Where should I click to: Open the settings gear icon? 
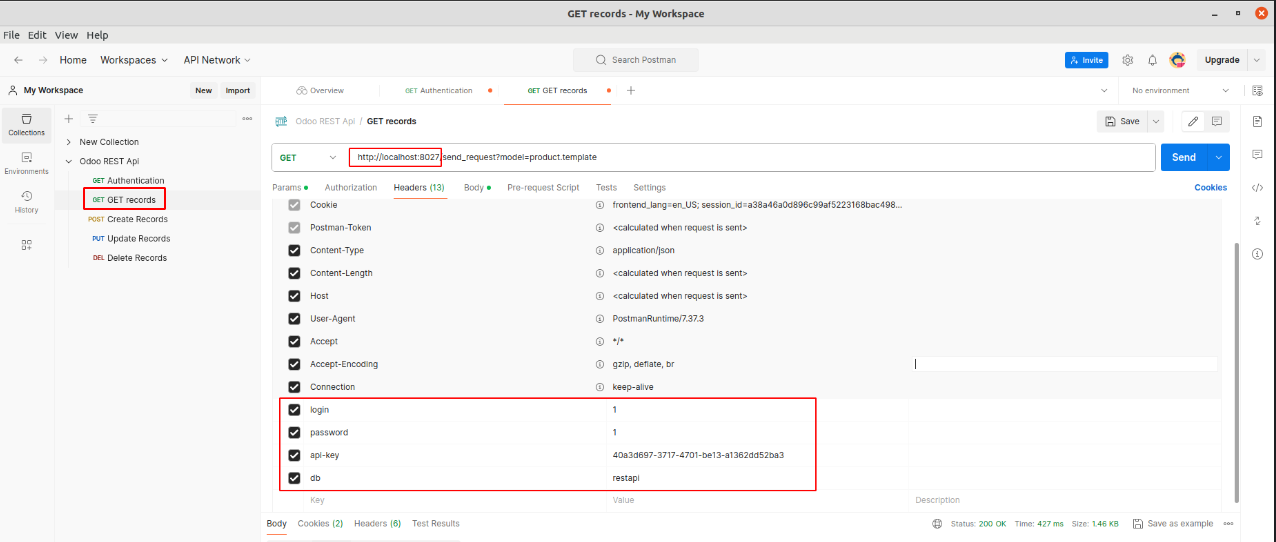[x=1128, y=60]
